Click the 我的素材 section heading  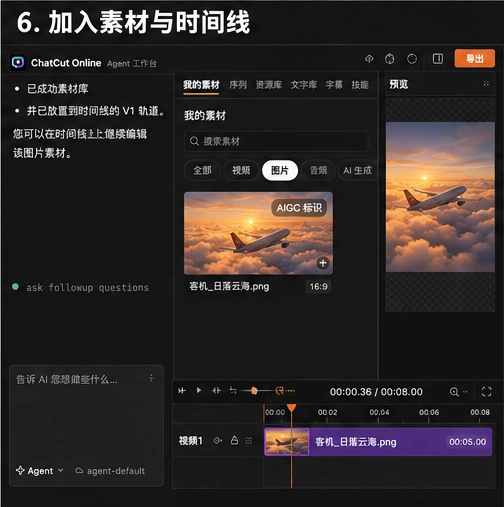[205, 116]
